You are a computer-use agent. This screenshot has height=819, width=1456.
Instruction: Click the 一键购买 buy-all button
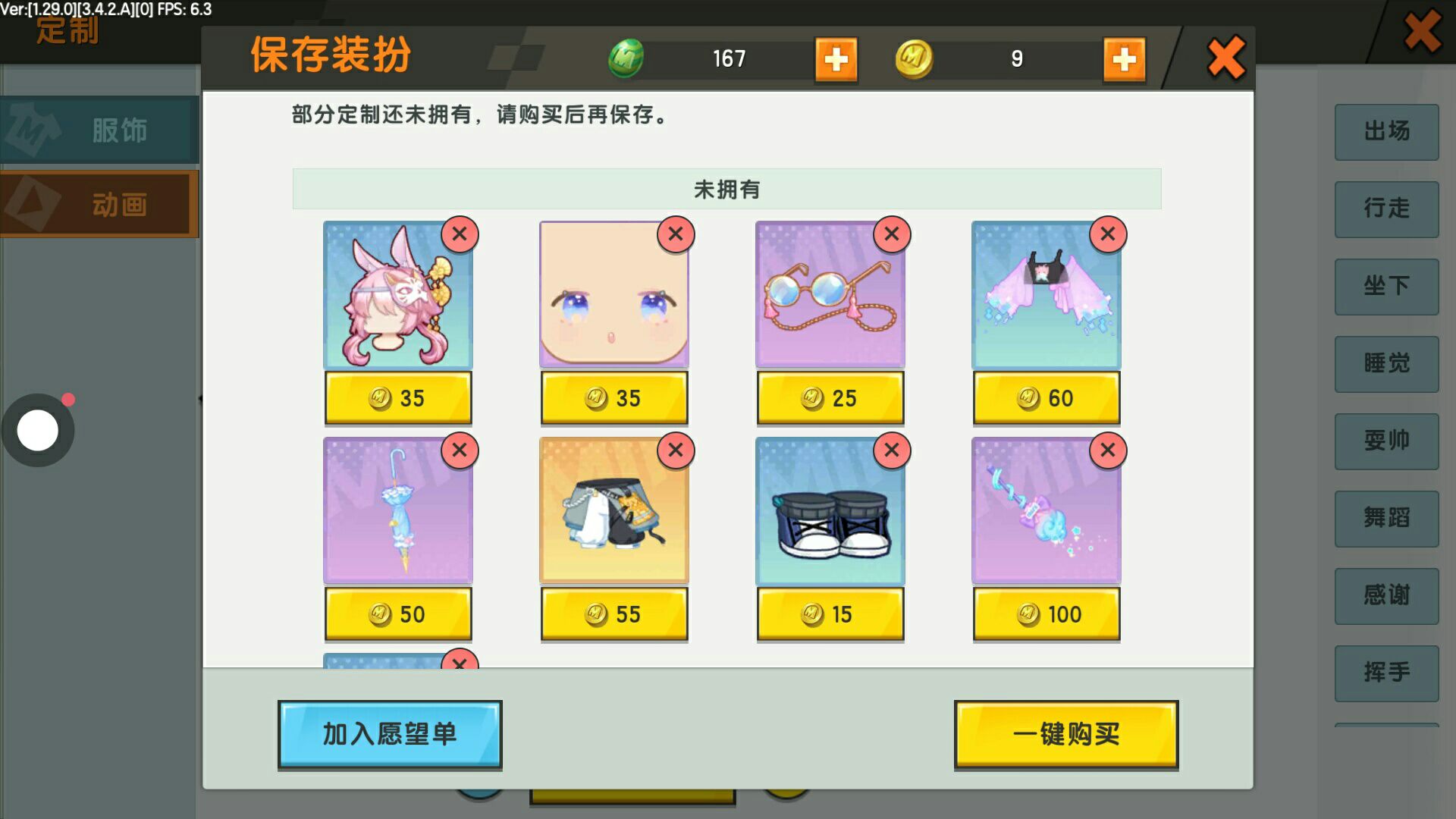pyautogui.click(x=1066, y=734)
